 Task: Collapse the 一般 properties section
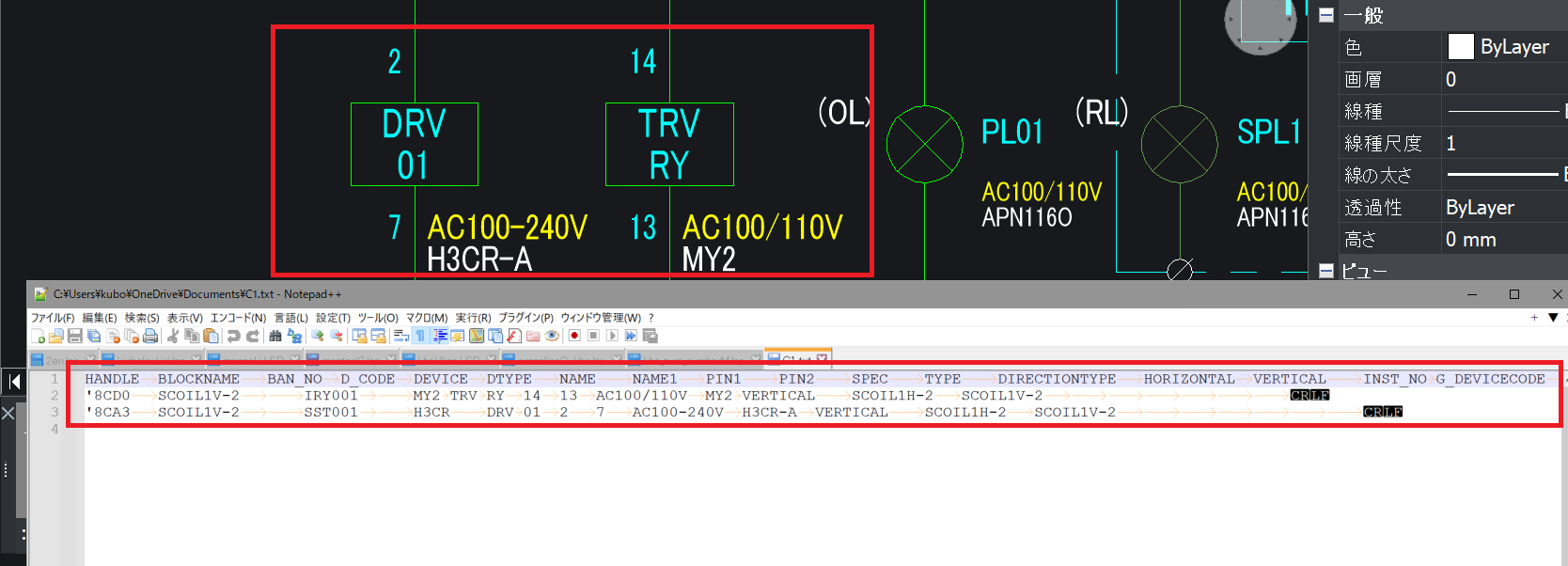[x=1325, y=15]
